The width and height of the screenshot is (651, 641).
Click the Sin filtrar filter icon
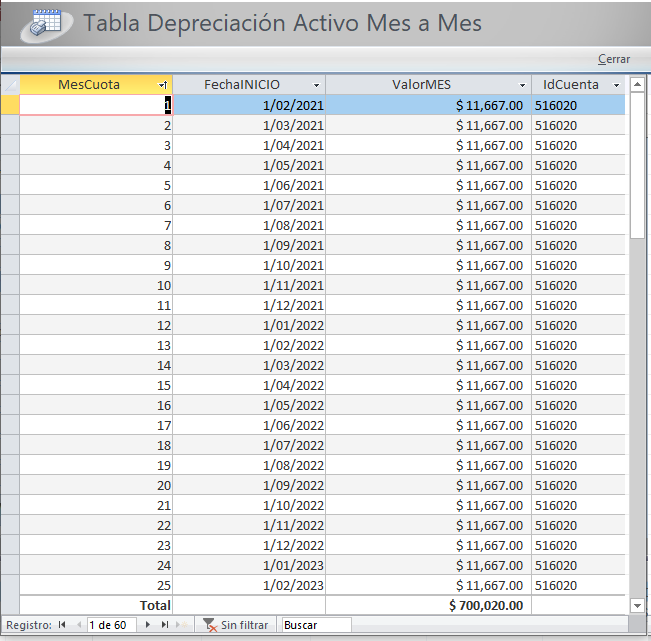click(x=209, y=625)
